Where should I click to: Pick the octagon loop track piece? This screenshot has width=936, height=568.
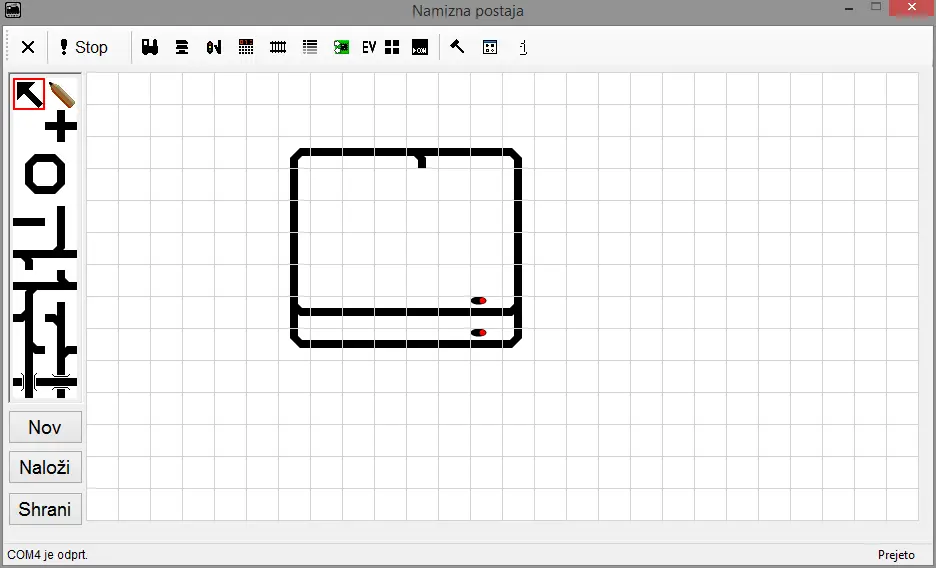point(45,173)
